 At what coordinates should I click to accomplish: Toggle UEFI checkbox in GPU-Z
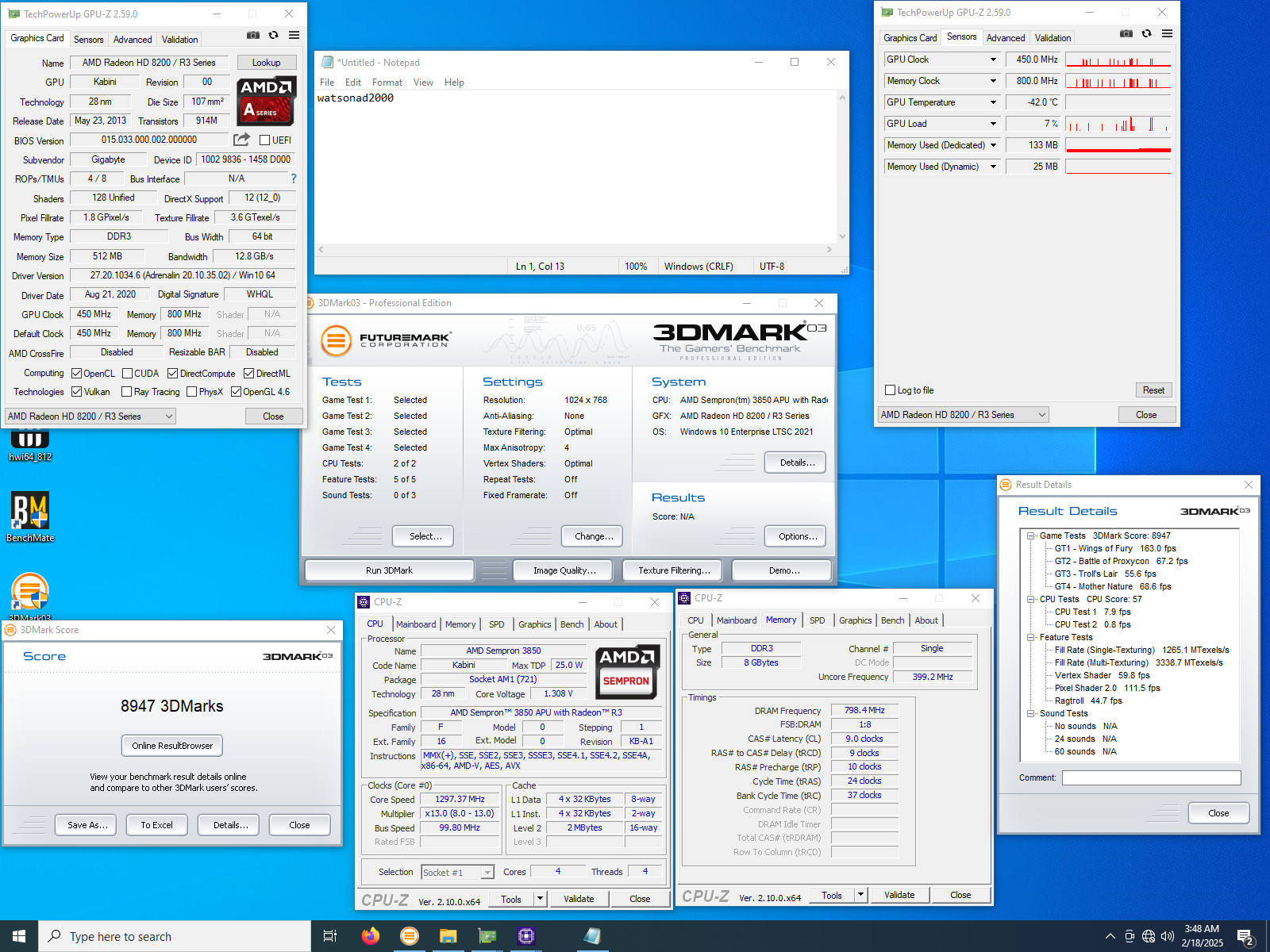(x=265, y=140)
